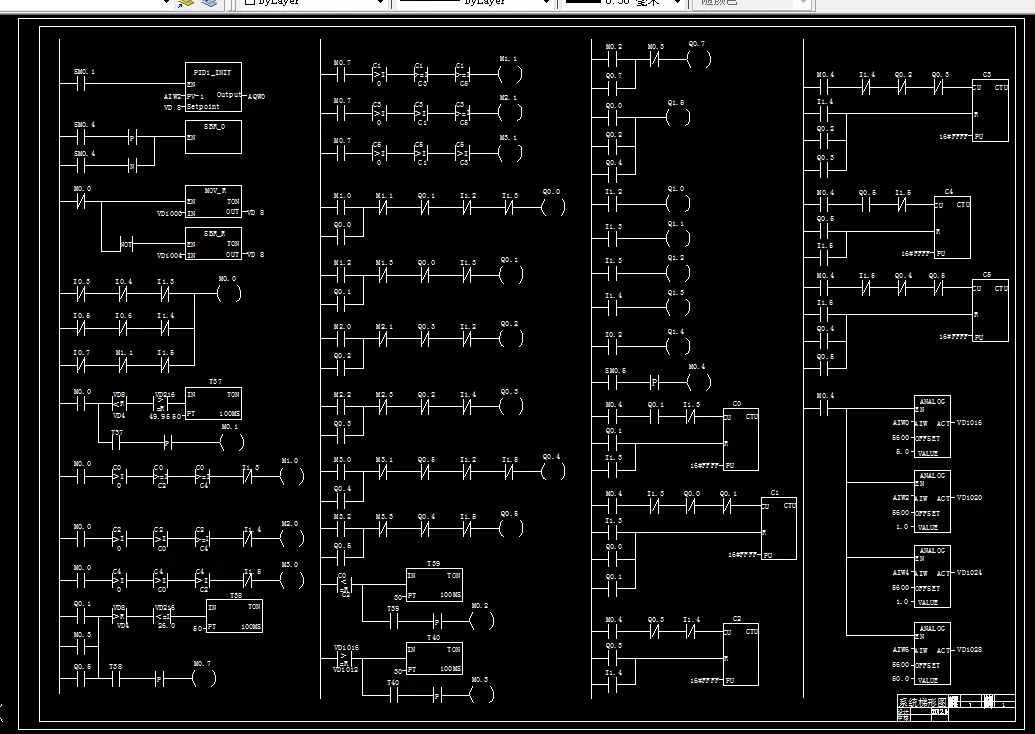Open the plot style 随颜色 dropdown
Screen dimensions: 1035x734
751,3
